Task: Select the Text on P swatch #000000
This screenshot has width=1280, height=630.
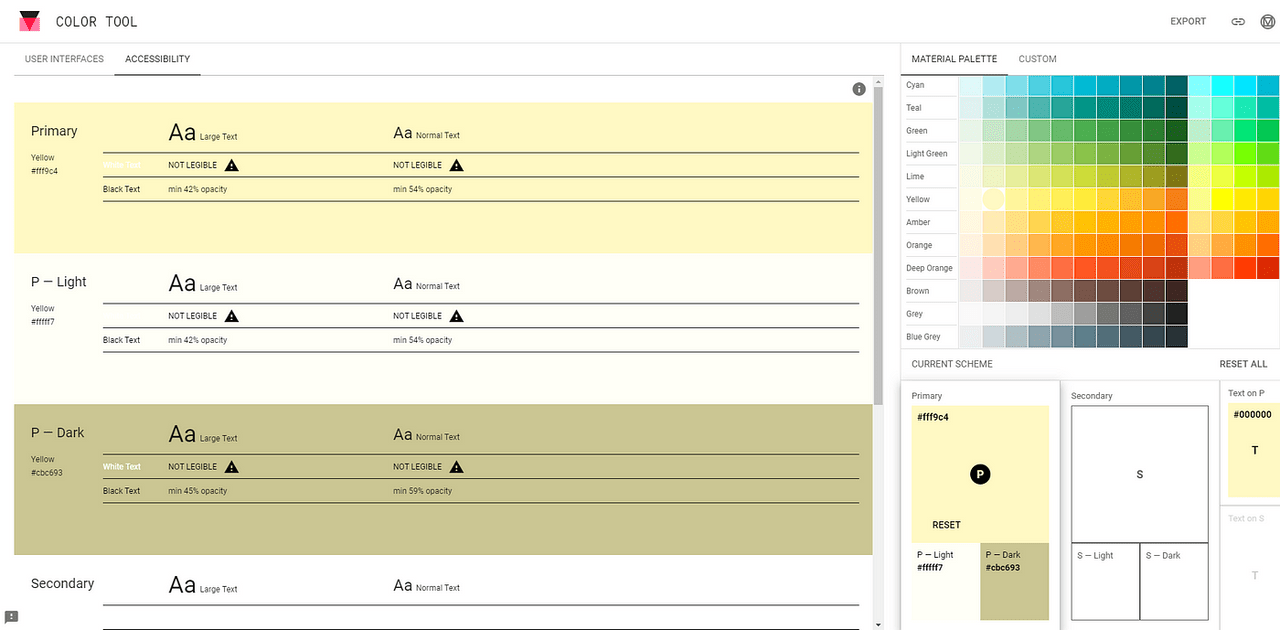Action: (x=1254, y=450)
